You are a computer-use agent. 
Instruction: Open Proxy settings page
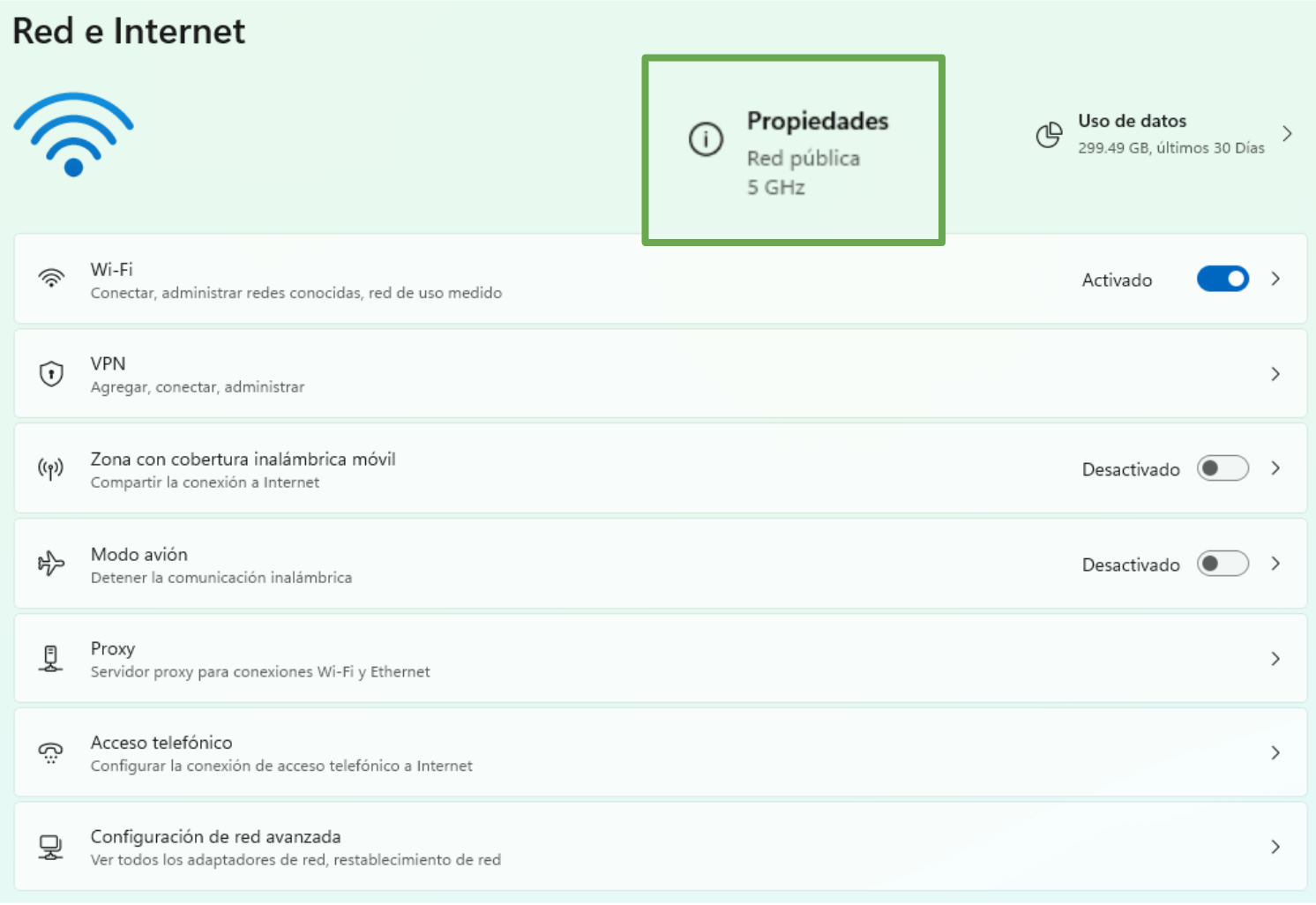coord(1275,658)
